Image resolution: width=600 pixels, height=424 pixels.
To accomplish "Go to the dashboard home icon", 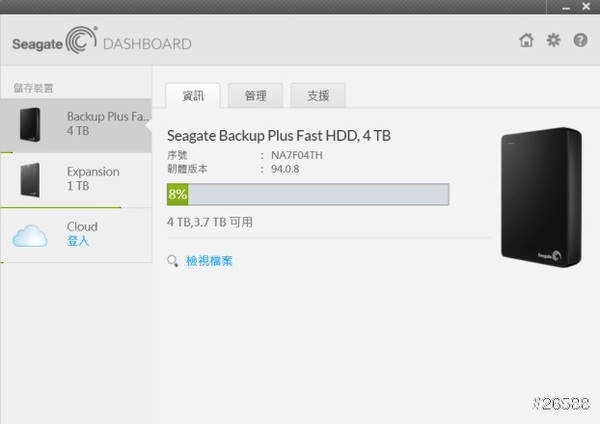I will [x=526, y=41].
